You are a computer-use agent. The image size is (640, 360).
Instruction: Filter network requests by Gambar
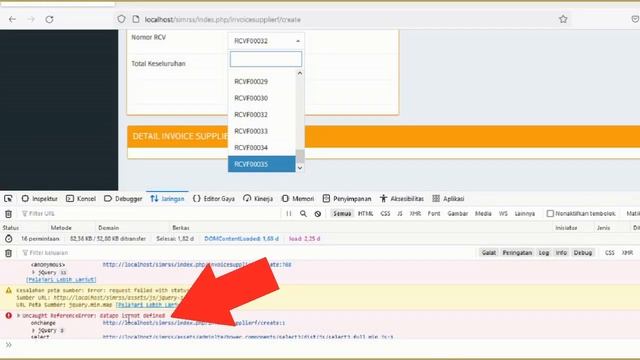[x=458, y=213]
